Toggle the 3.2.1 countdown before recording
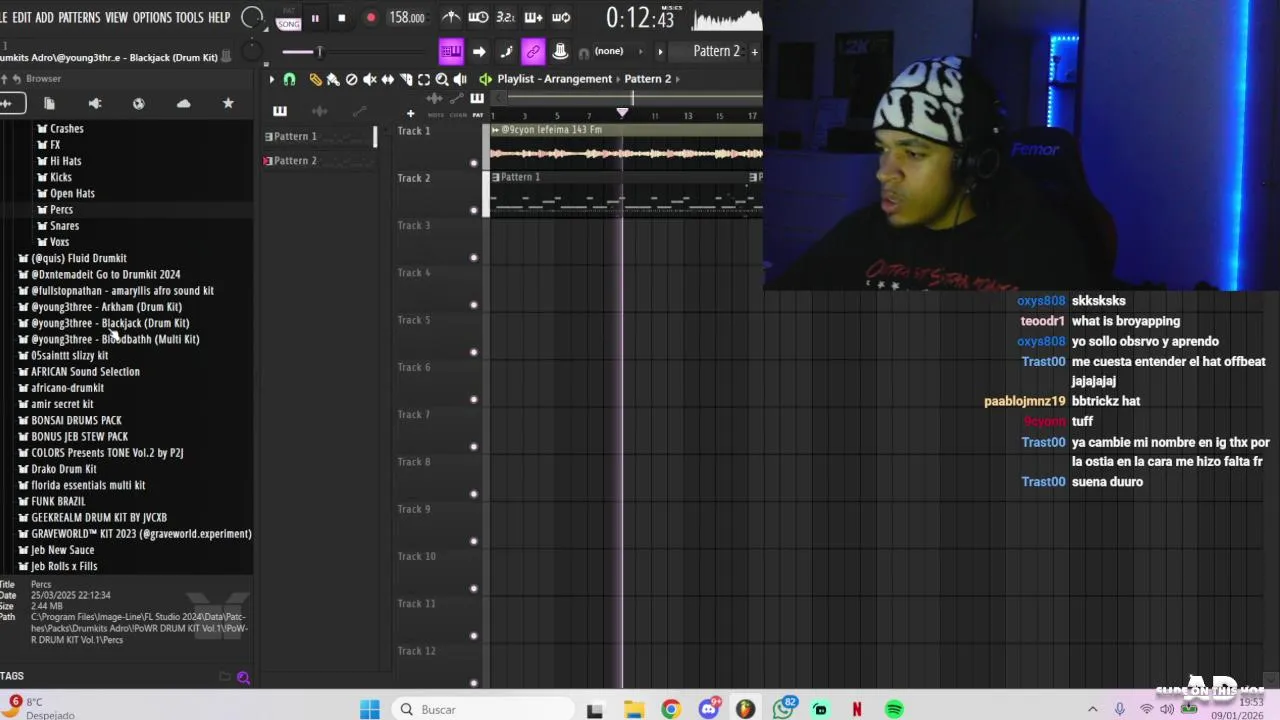1280x720 pixels. (x=506, y=17)
